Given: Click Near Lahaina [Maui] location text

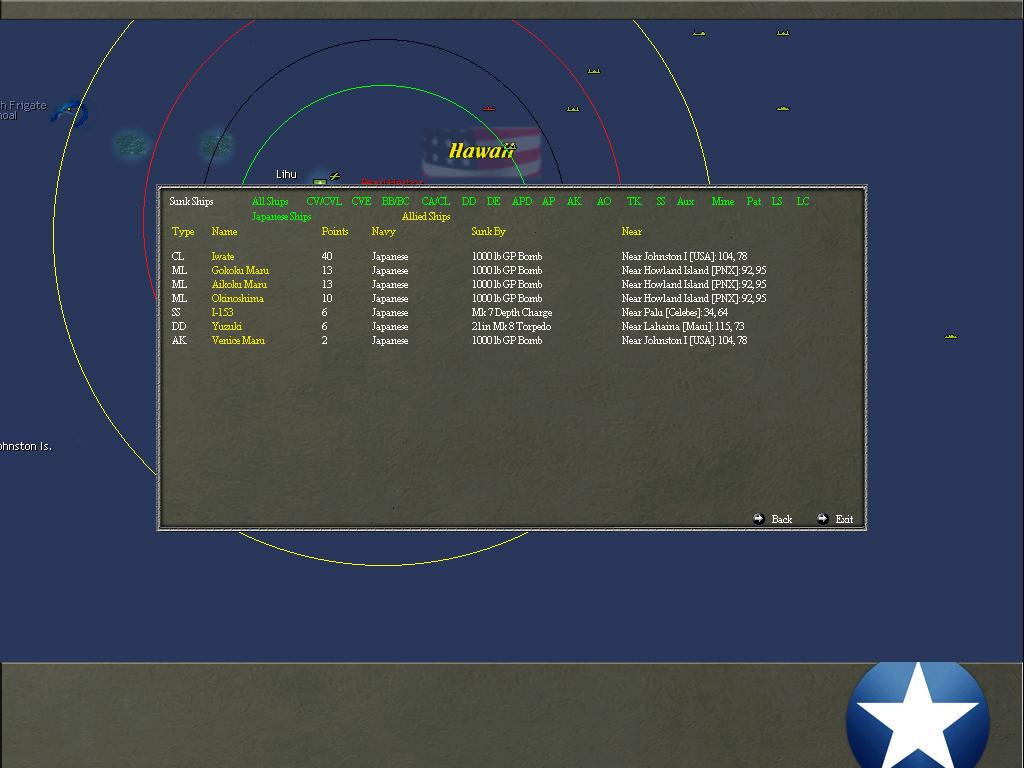Looking at the screenshot, I should click(x=682, y=327).
